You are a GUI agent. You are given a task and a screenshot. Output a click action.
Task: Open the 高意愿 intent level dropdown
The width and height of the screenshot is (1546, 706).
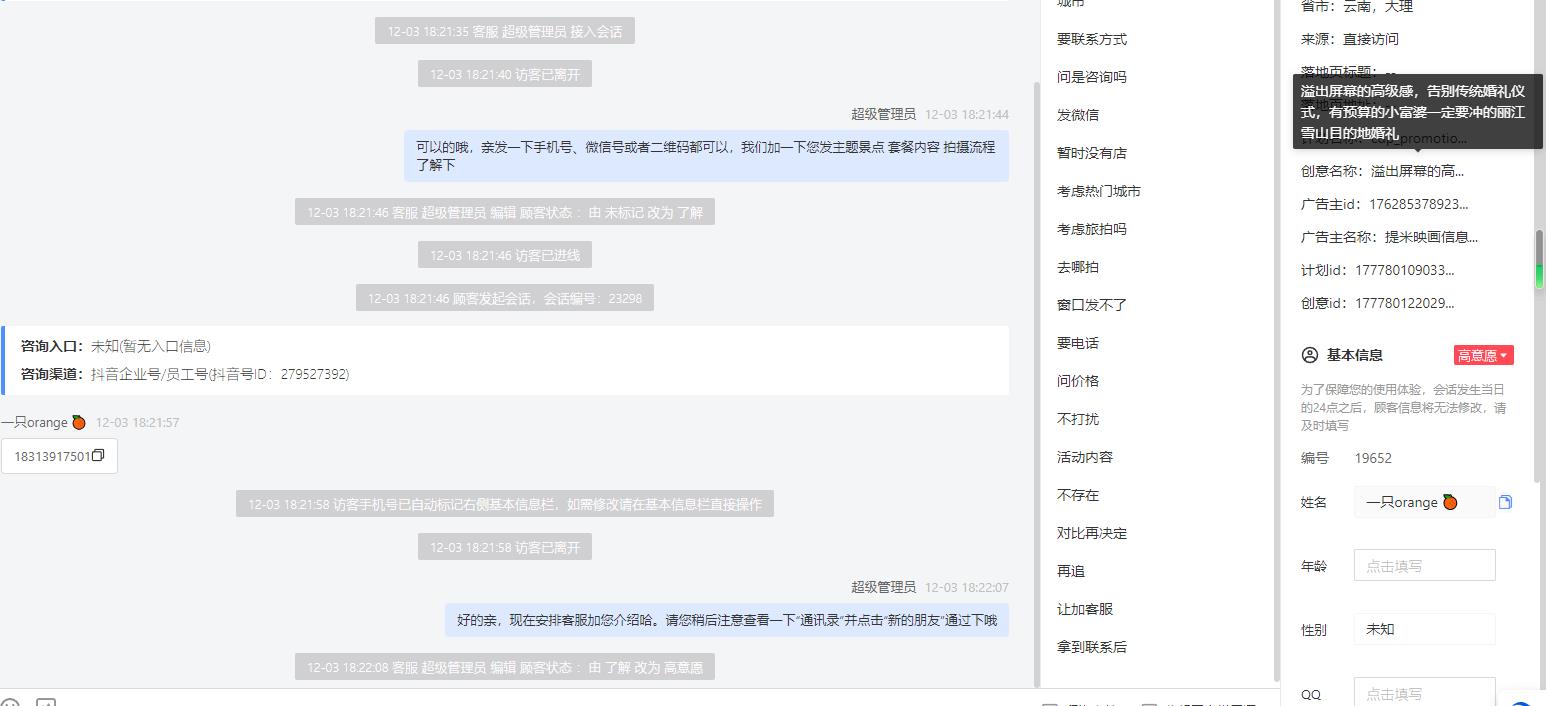[1483, 355]
